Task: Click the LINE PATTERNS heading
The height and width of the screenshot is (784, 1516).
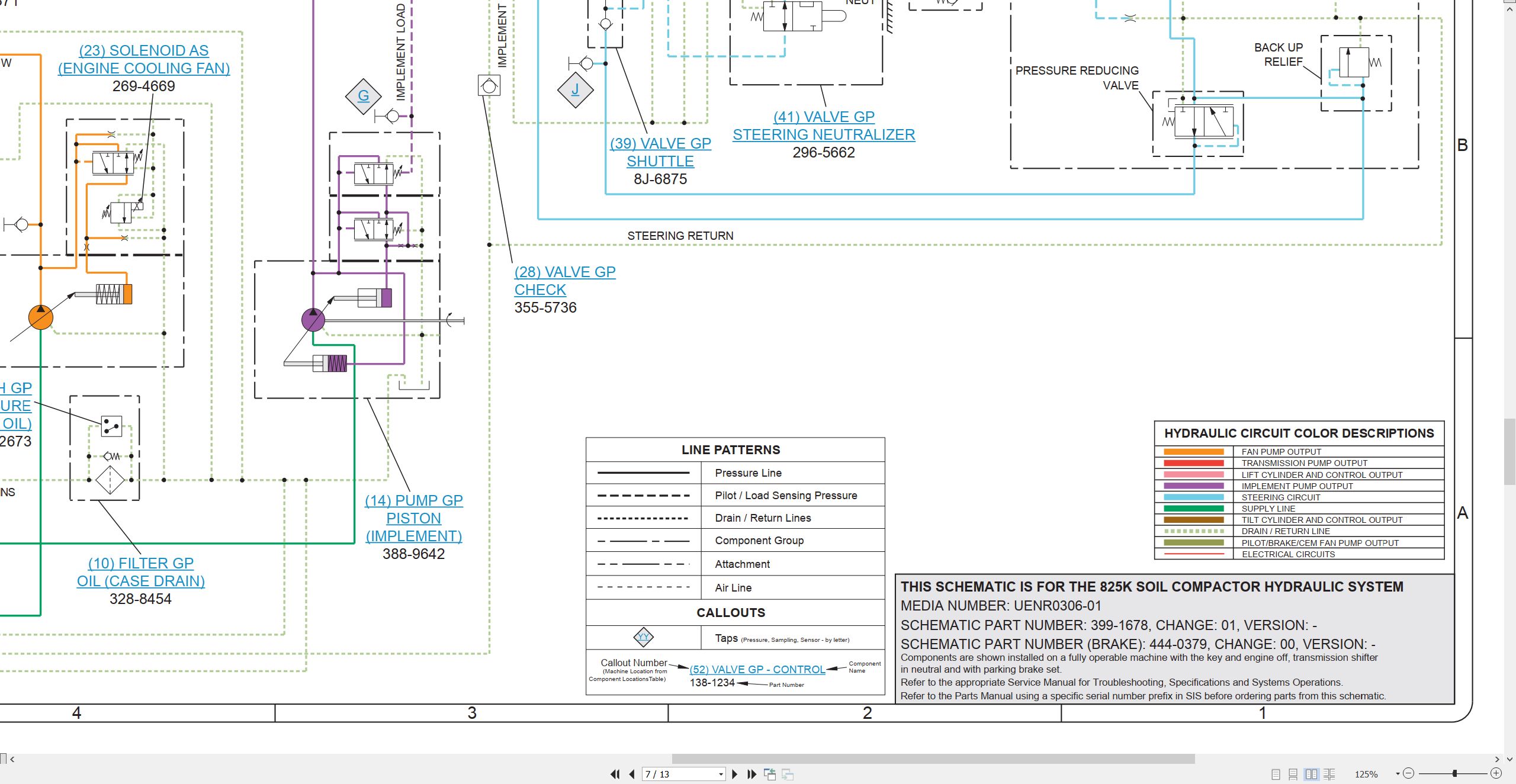Action: (731, 450)
